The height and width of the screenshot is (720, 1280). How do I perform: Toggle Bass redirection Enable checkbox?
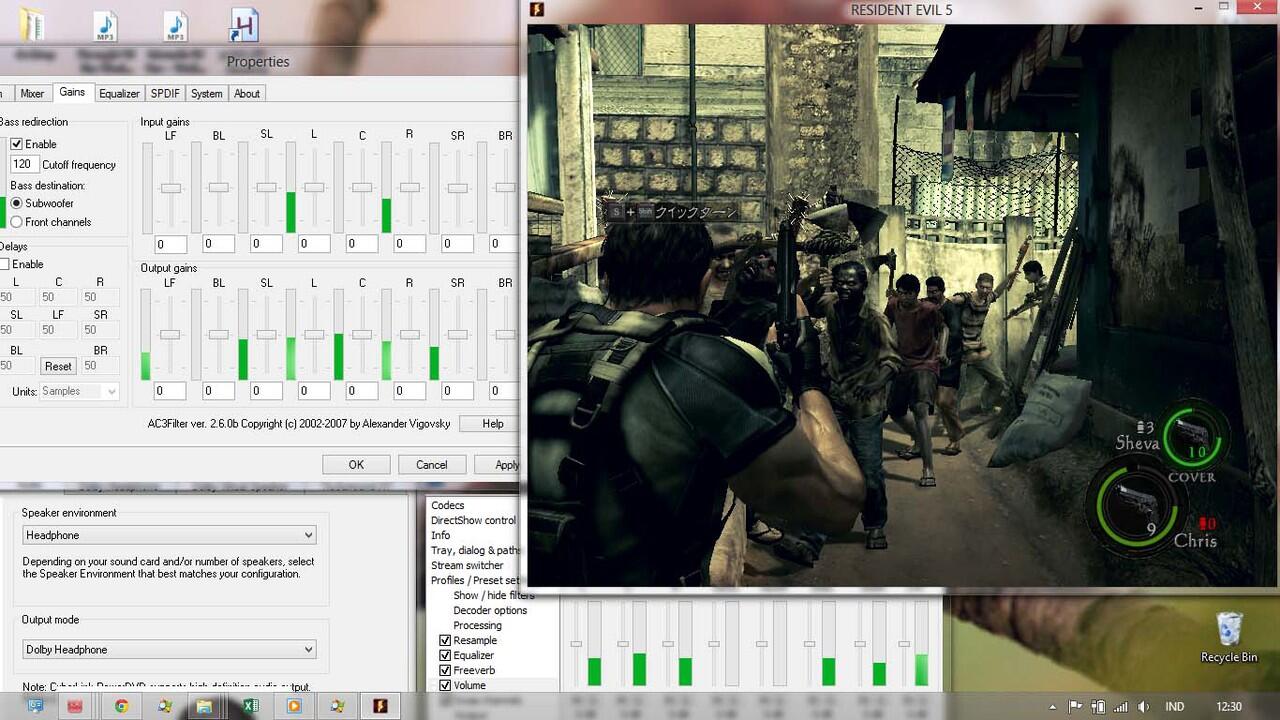pos(16,144)
